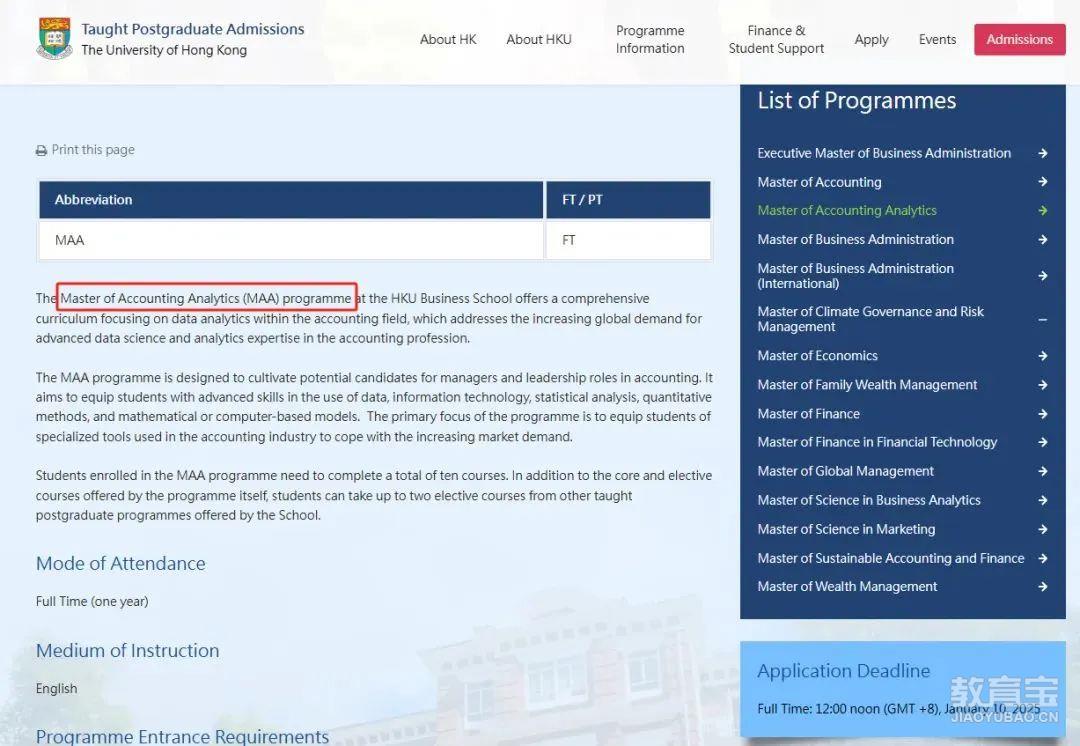
Task: Click the red Admissions button
Action: tap(1019, 39)
